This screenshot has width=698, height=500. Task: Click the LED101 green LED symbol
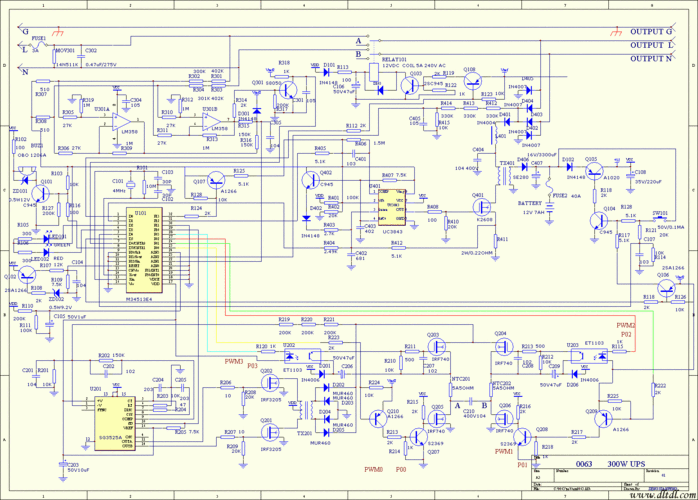click(45, 238)
